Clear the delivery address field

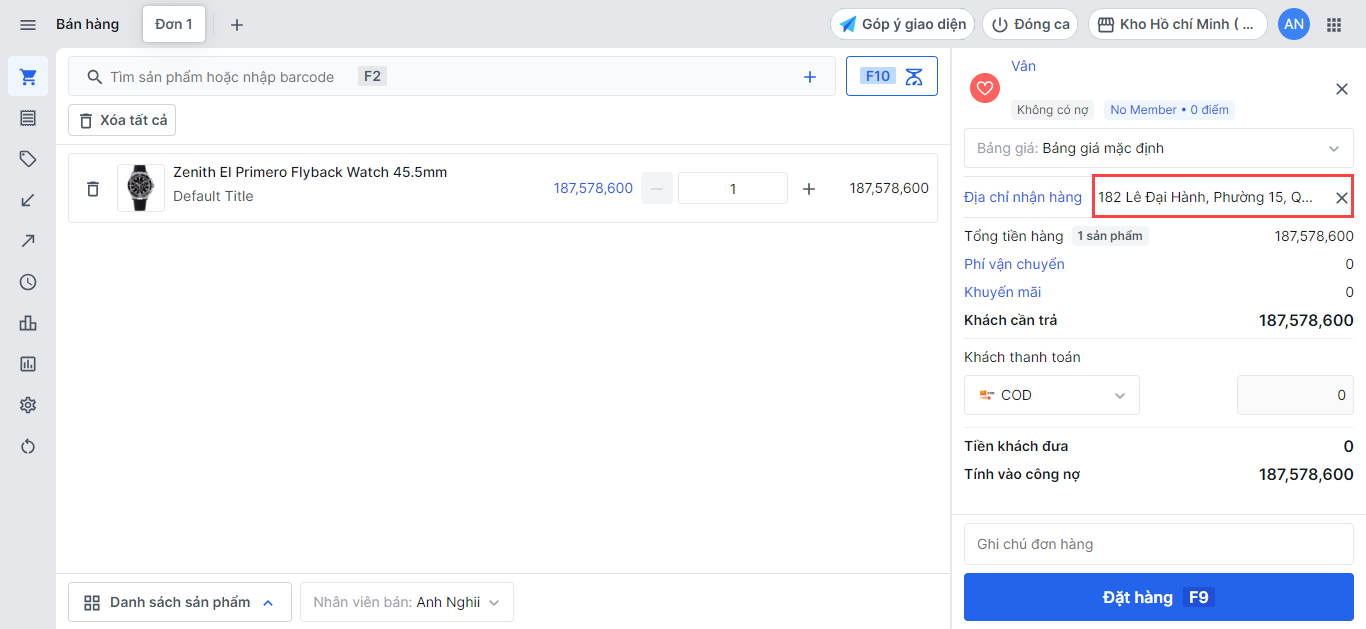1342,198
